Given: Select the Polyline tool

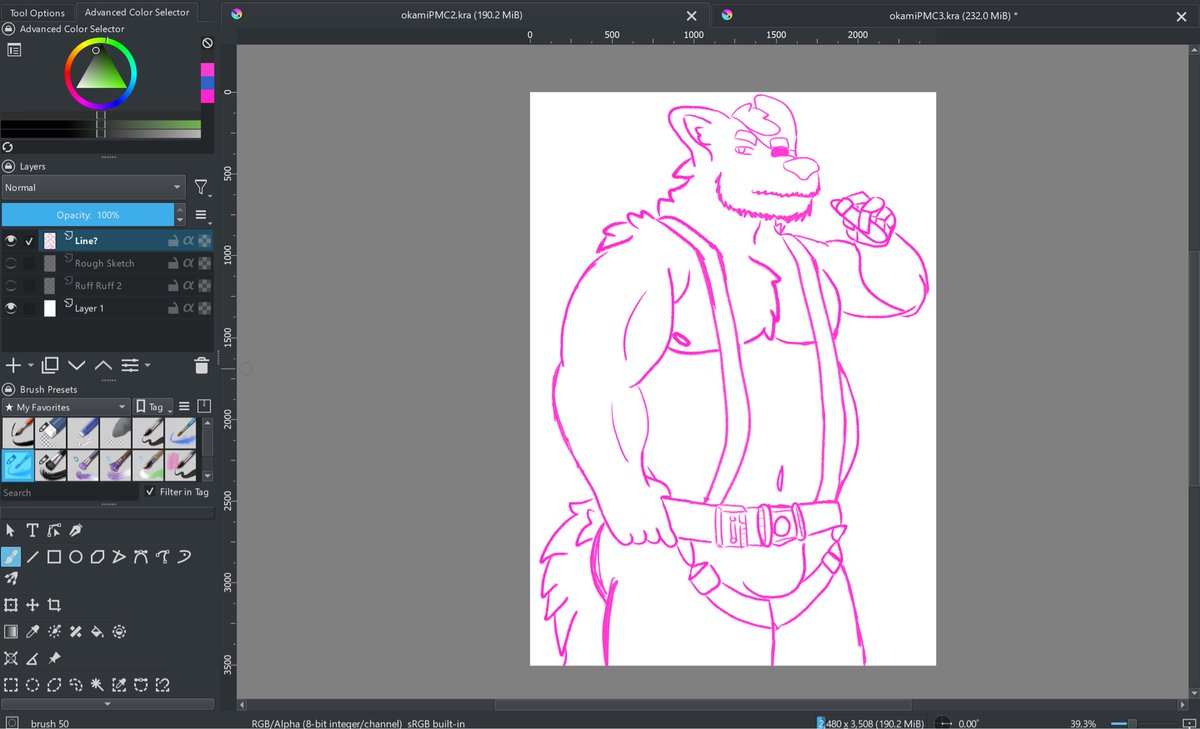Looking at the screenshot, I should (x=120, y=557).
